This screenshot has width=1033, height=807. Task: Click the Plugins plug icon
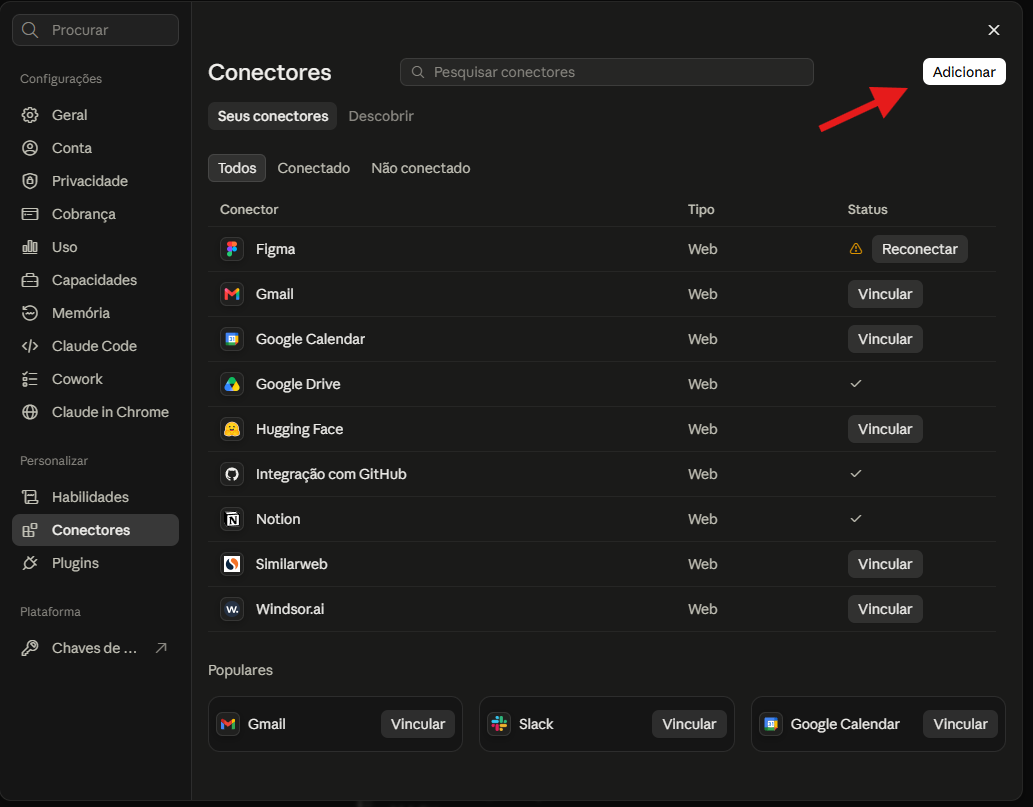point(30,563)
